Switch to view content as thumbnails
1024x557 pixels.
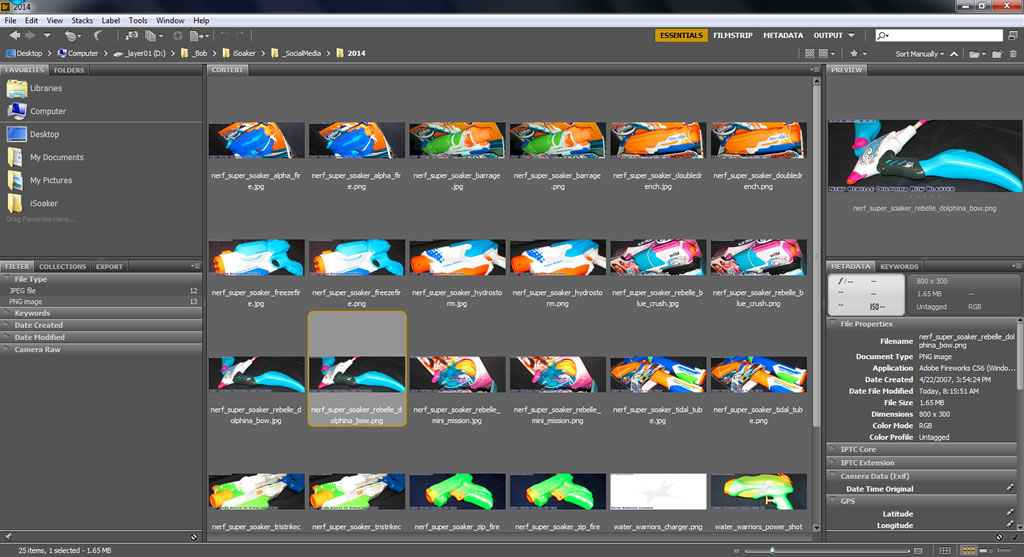point(968,550)
